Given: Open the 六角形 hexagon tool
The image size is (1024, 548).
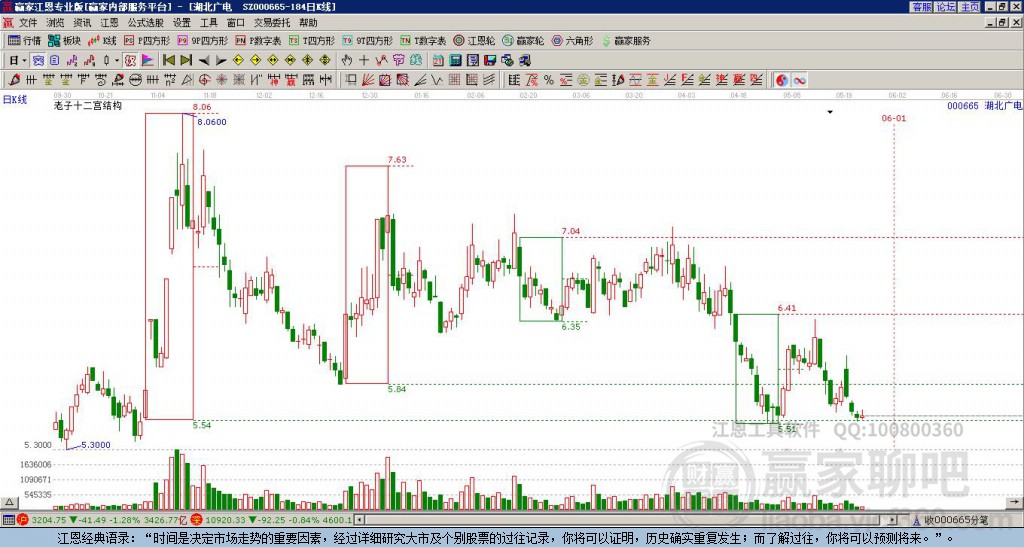Looking at the screenshot, I should pos(572,40).
